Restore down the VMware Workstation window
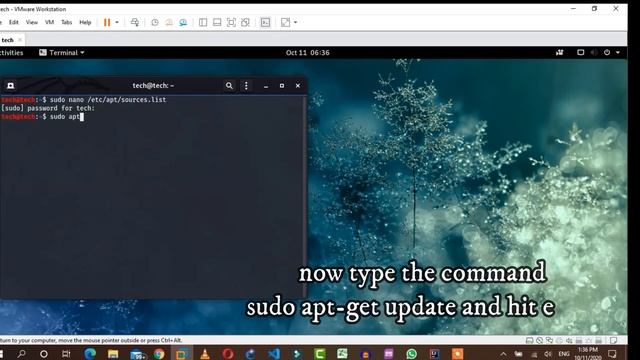The image size is (640, 360). point(594,9)
